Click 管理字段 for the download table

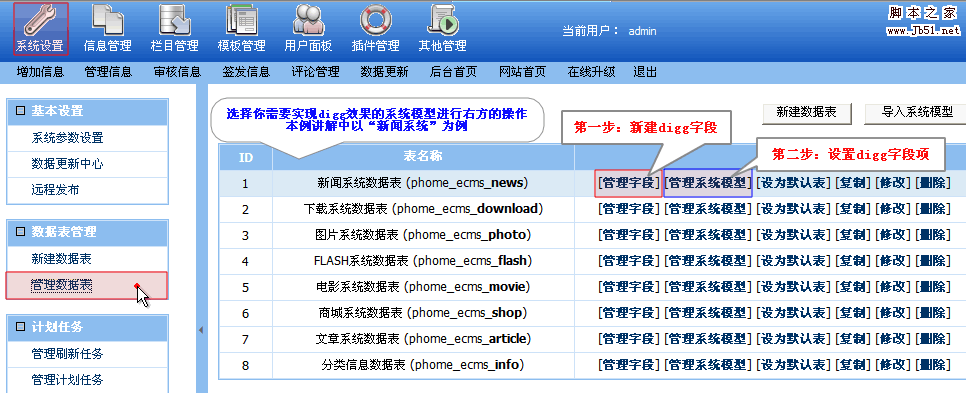coord(628,209)
